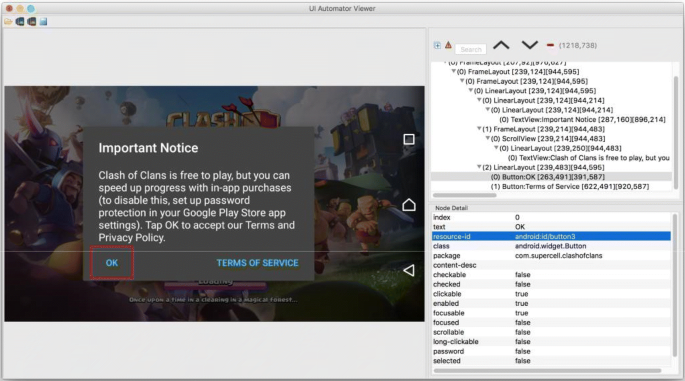
Task: Select the scrollable property row
Action: point(551,332)
